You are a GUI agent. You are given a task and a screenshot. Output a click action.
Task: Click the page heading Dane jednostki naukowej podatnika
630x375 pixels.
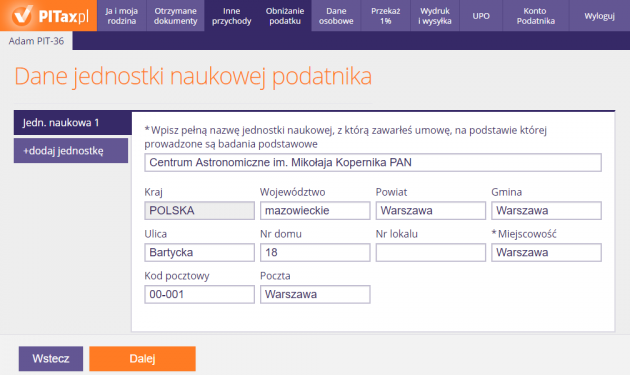coord(193,76)
